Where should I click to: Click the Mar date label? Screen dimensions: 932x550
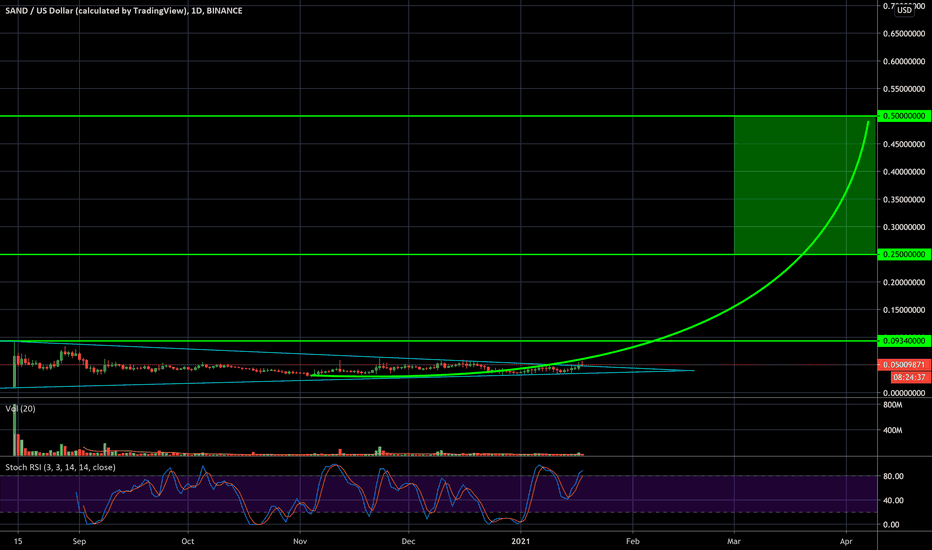click(x=734, y=541)
